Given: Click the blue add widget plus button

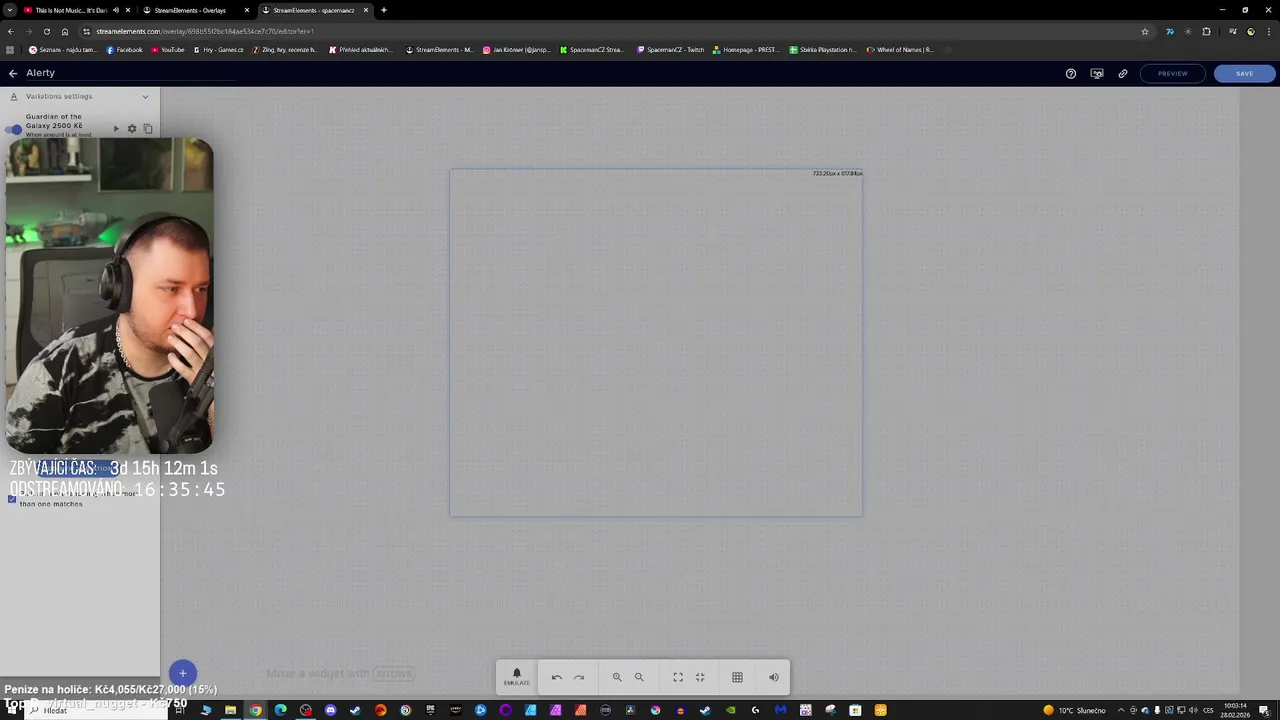Looking at the screenshot, I should click(x=183, y=673).
